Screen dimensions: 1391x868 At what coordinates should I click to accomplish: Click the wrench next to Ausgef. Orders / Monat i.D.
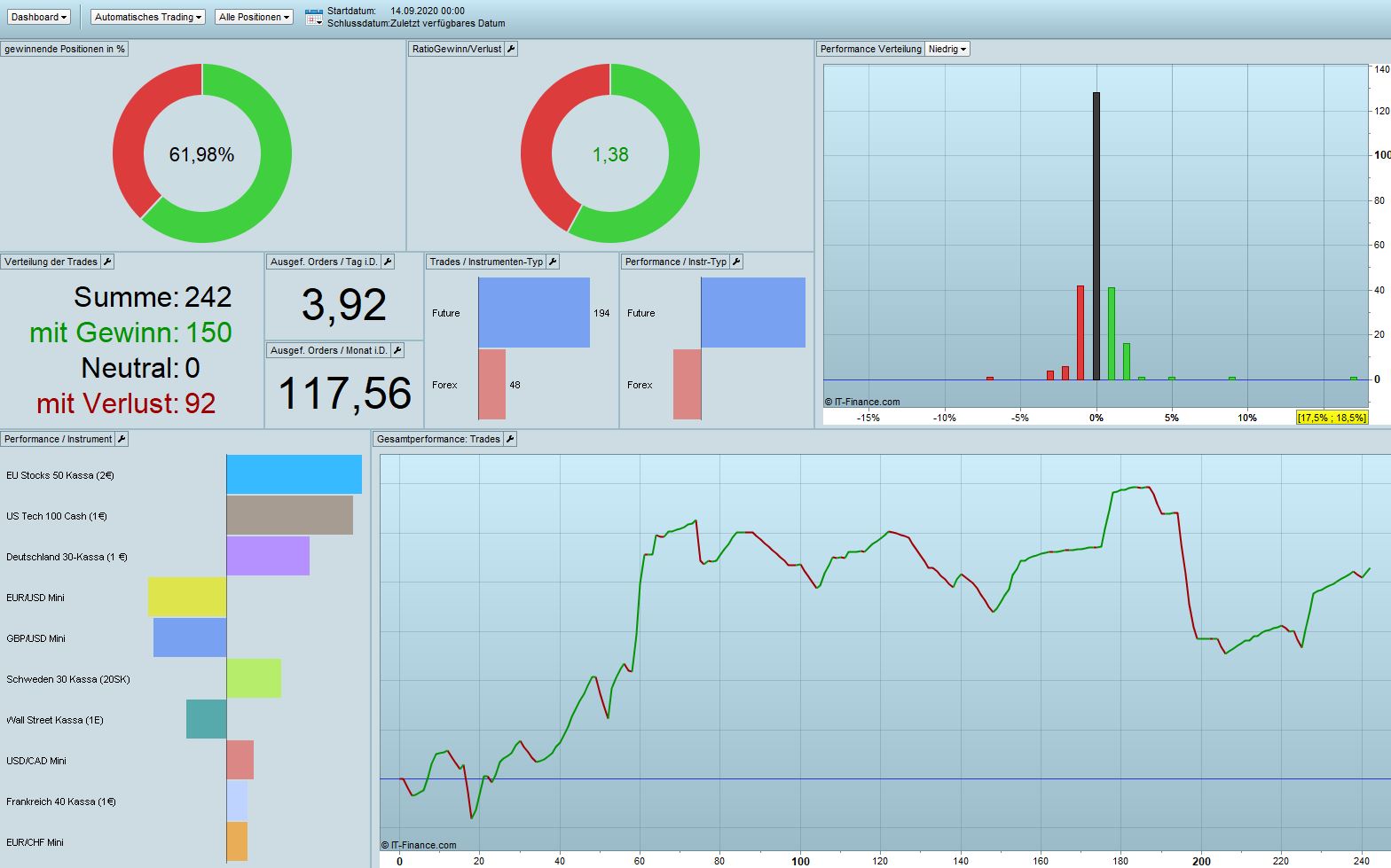coord(397,350)
